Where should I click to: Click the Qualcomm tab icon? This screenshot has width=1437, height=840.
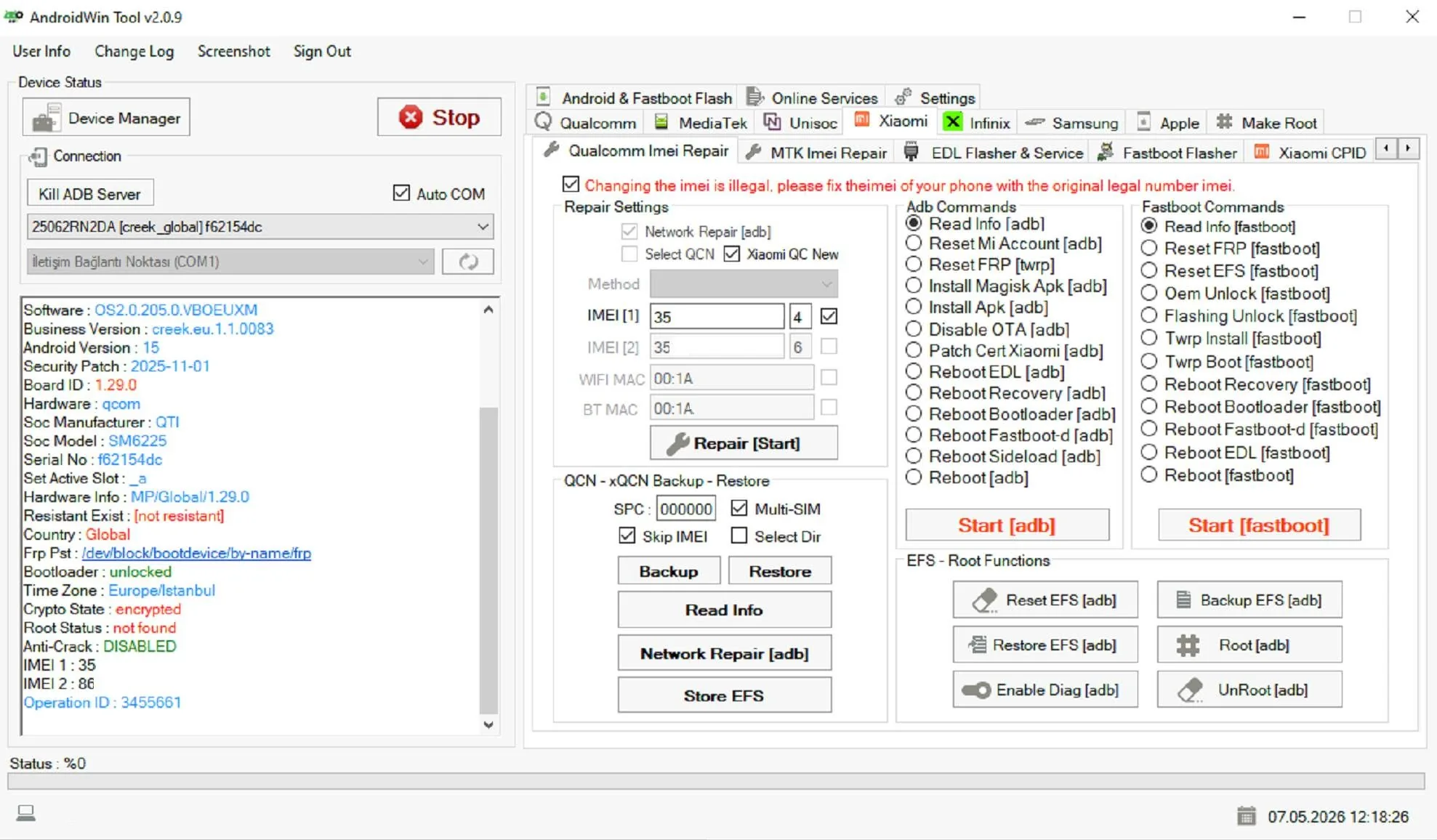543,122
